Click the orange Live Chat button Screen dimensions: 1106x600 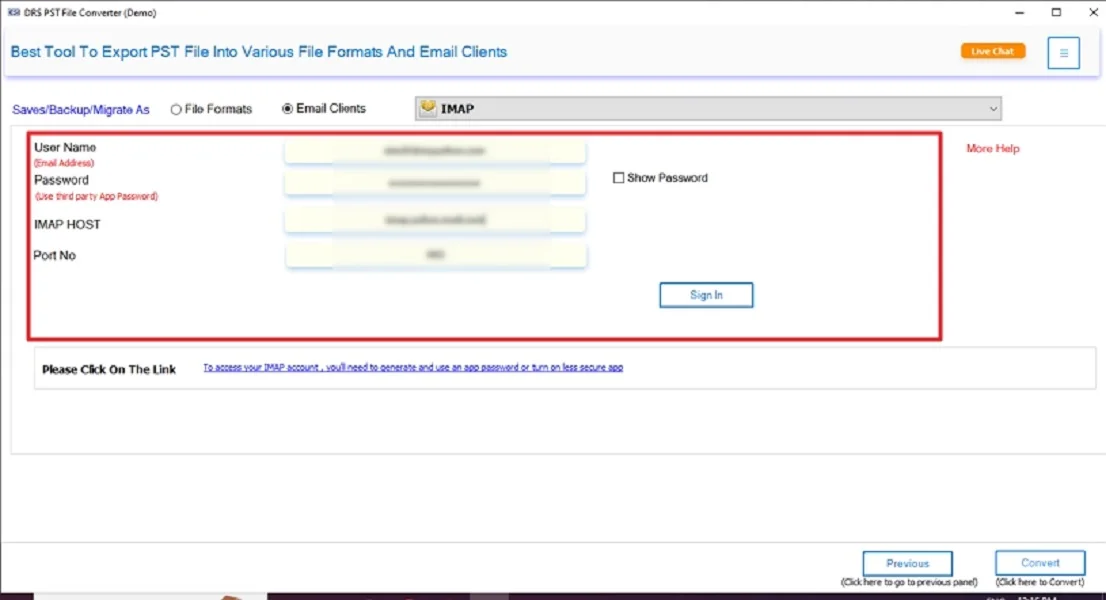992,50
